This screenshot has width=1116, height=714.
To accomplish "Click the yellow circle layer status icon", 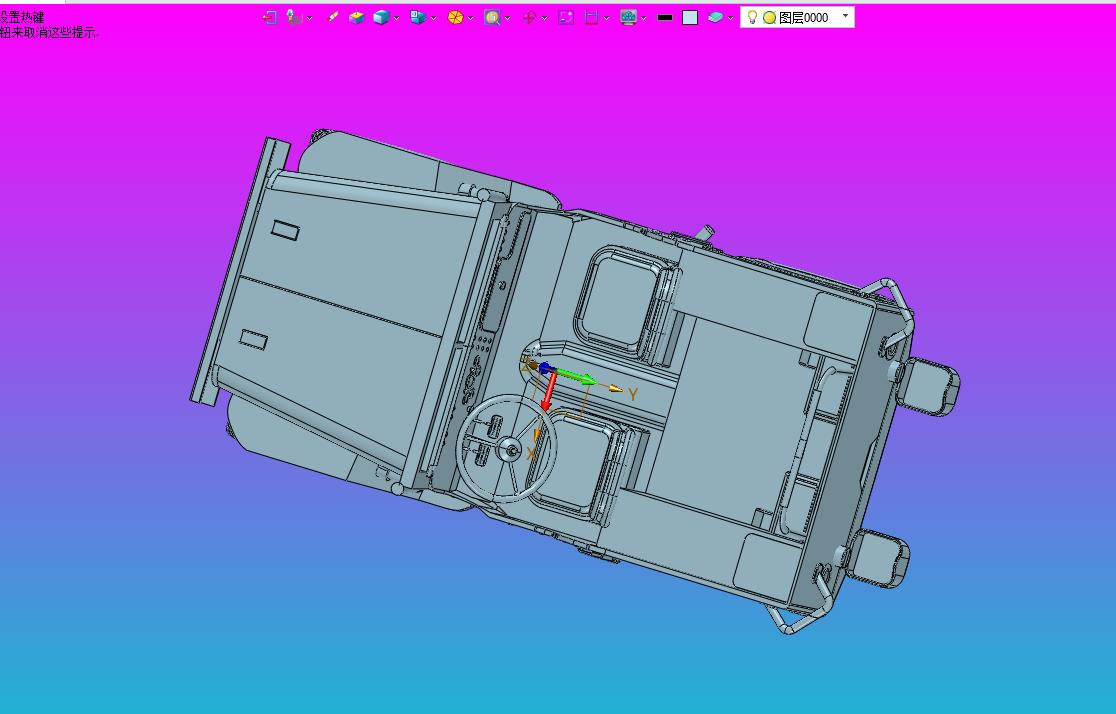I will (x=769, y=18).
